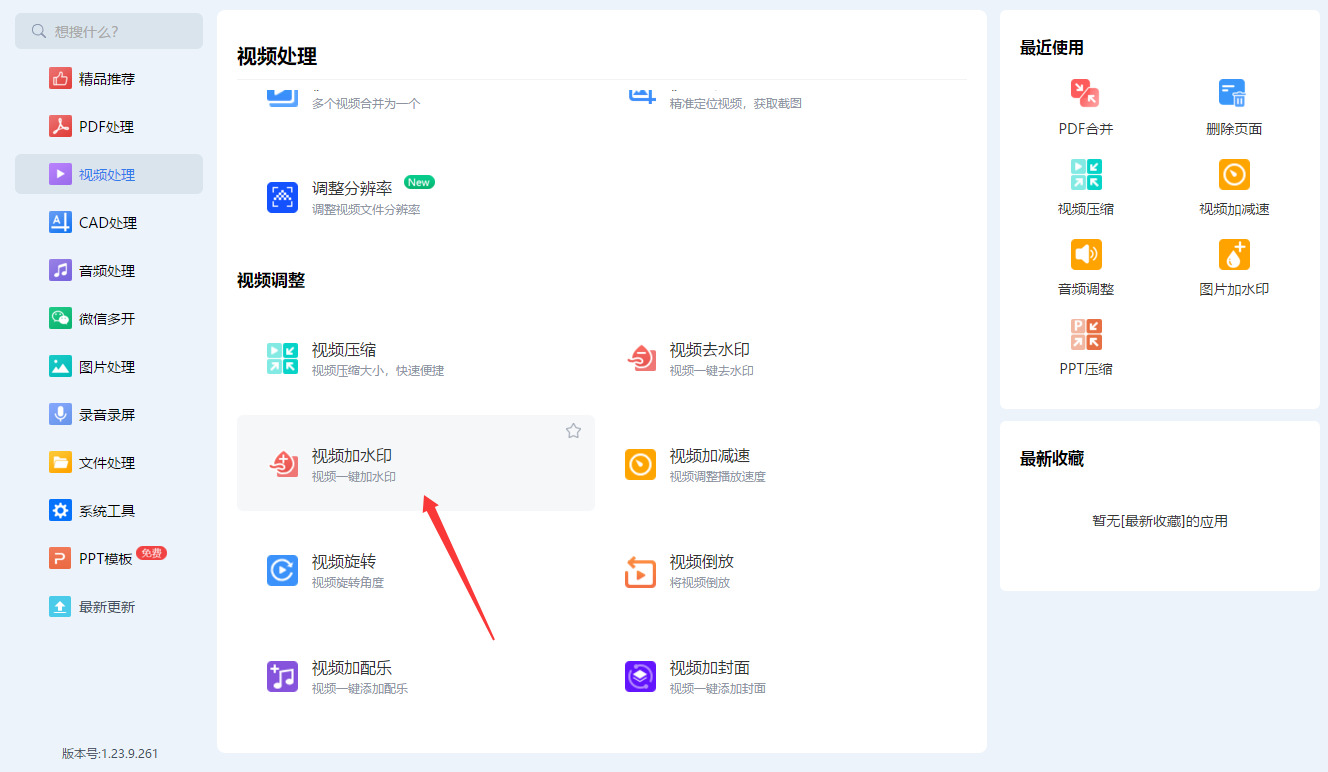Go to 精品推荐 in the sidebar
The width and height of the screenshot is (1328, 772).
109,79
